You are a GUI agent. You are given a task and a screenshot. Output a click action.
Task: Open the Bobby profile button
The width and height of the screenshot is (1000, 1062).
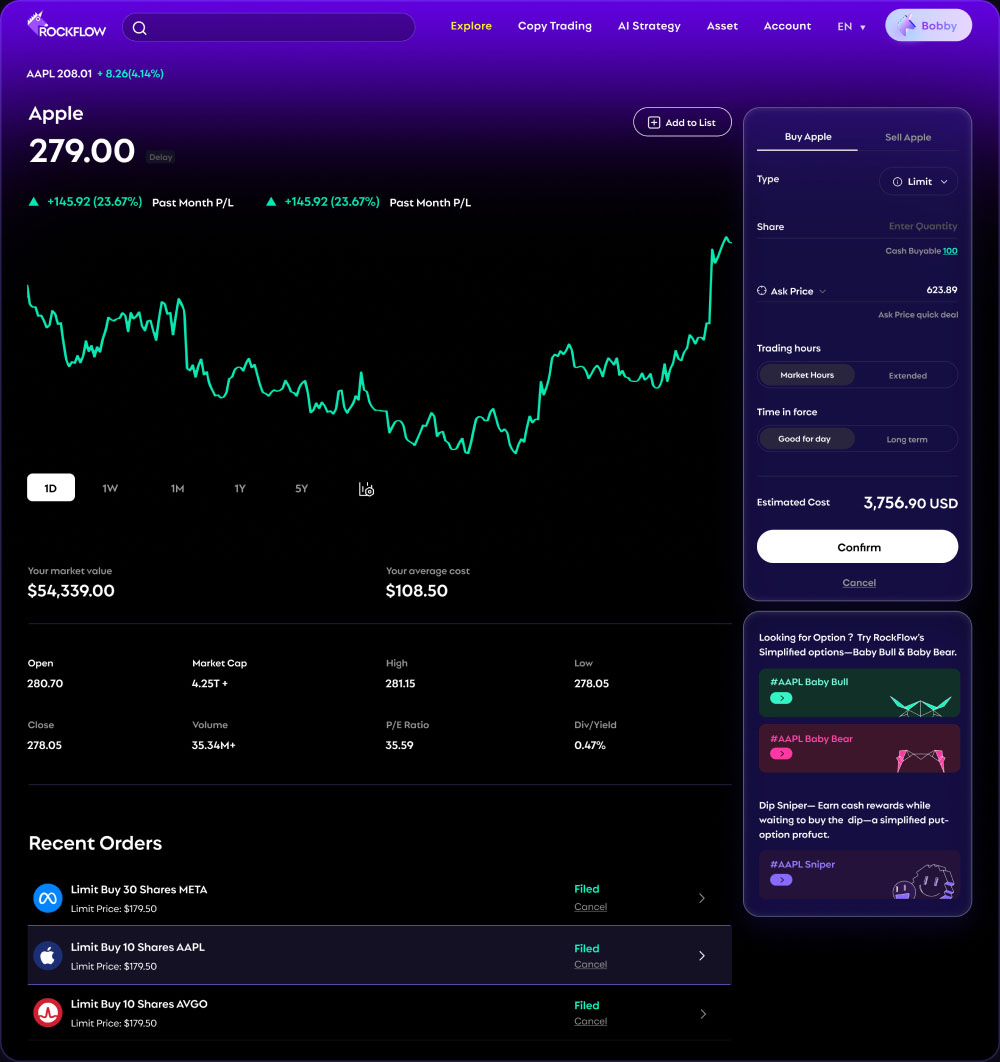click(x=928, y=26)
